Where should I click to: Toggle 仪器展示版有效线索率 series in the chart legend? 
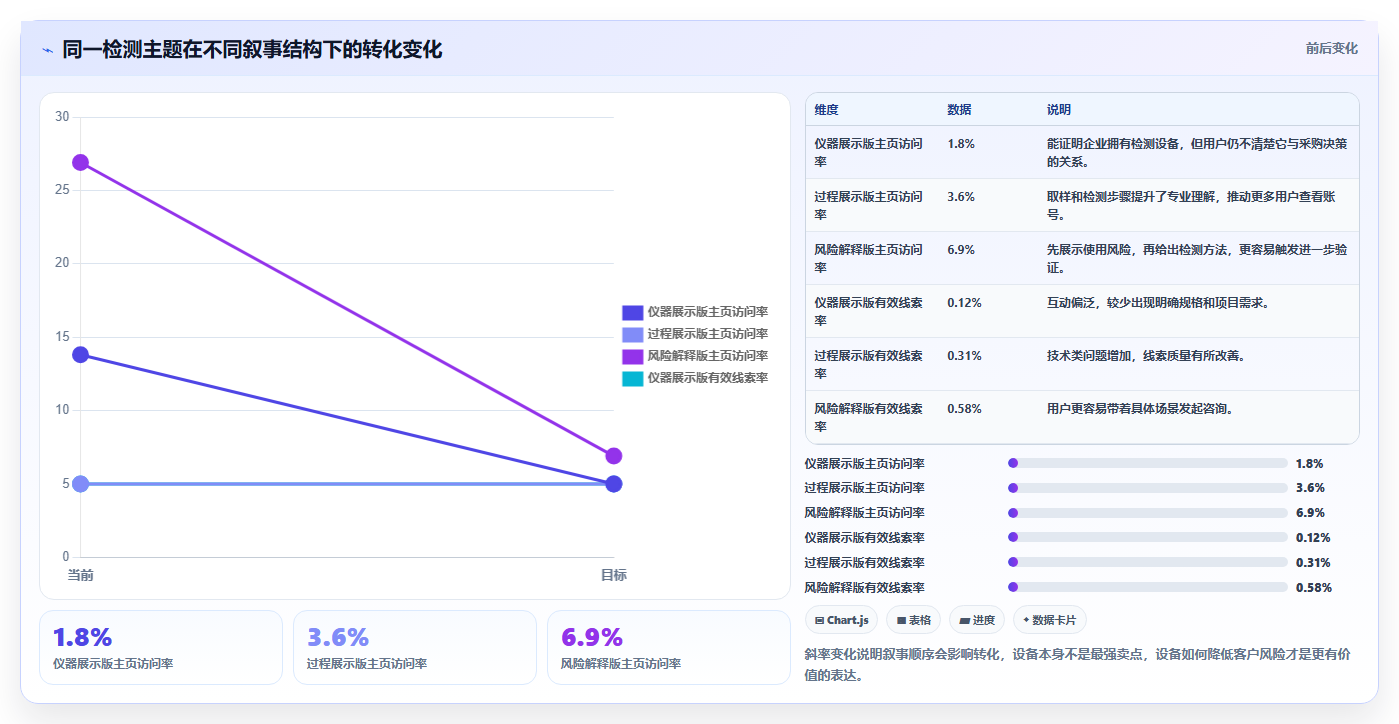pyautogui.click(x=695, y=378)
